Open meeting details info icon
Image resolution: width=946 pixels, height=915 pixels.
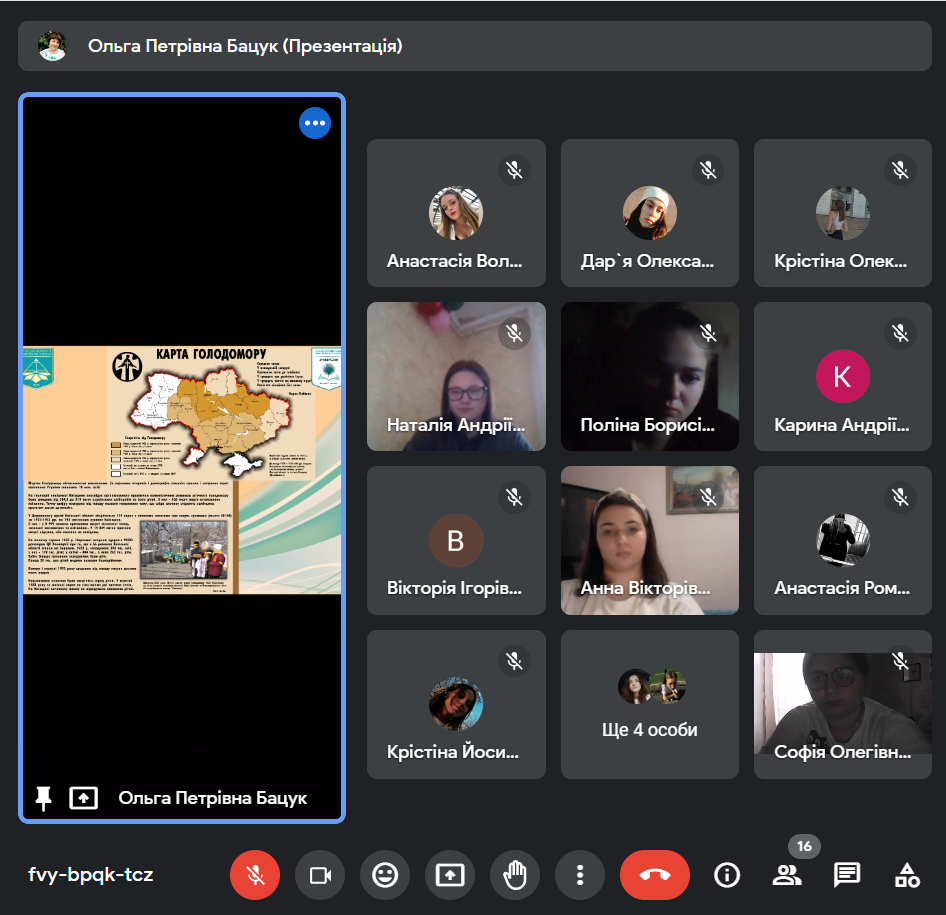click(727, 875)
